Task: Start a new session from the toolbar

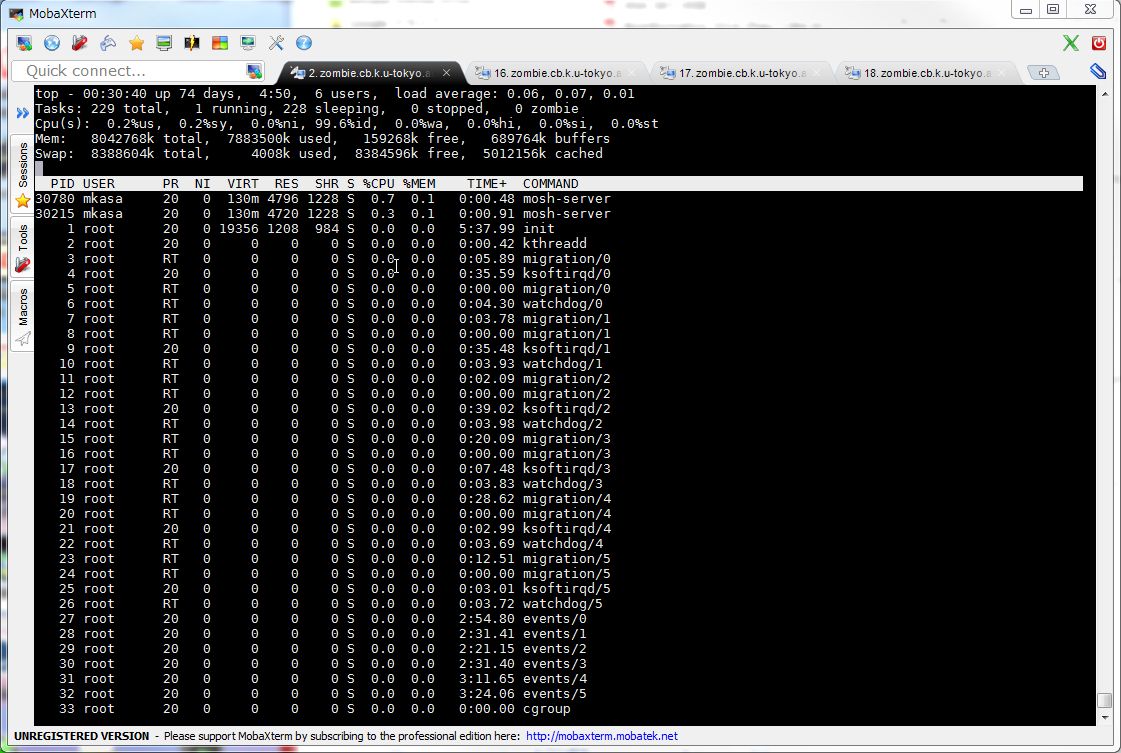Action: [x=25, y=42]
